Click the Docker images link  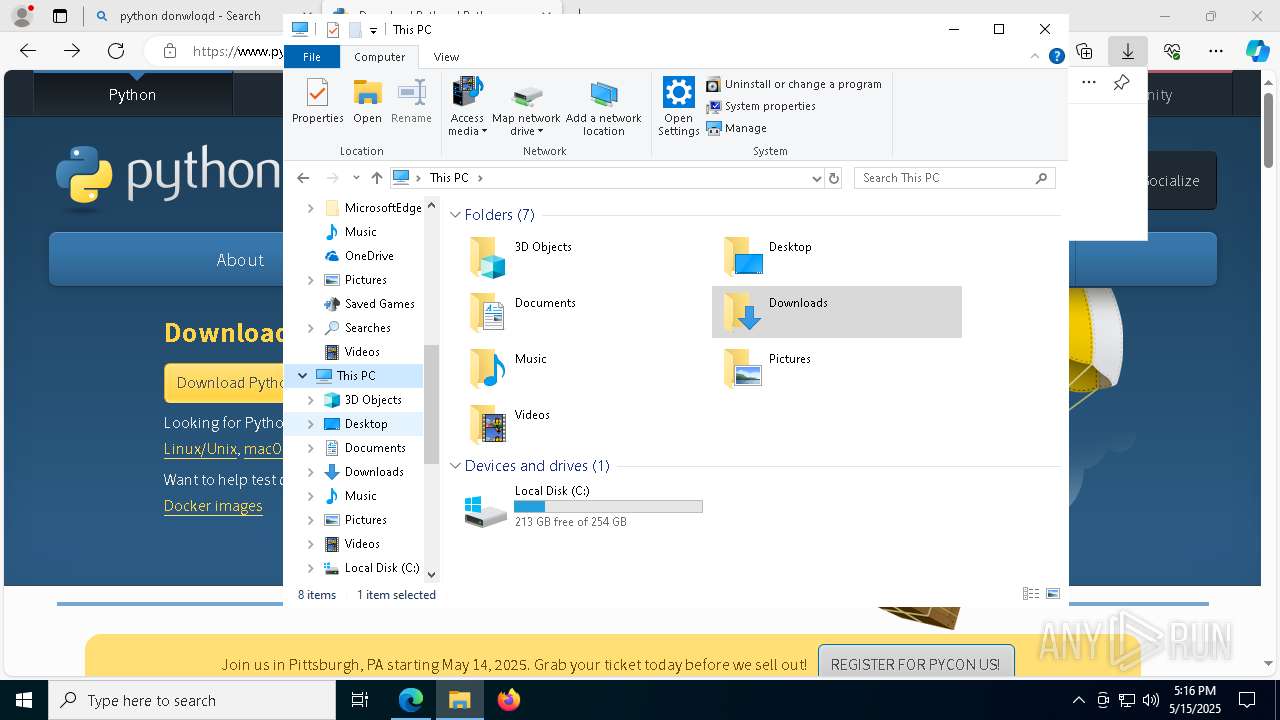[x=213, y=506]
